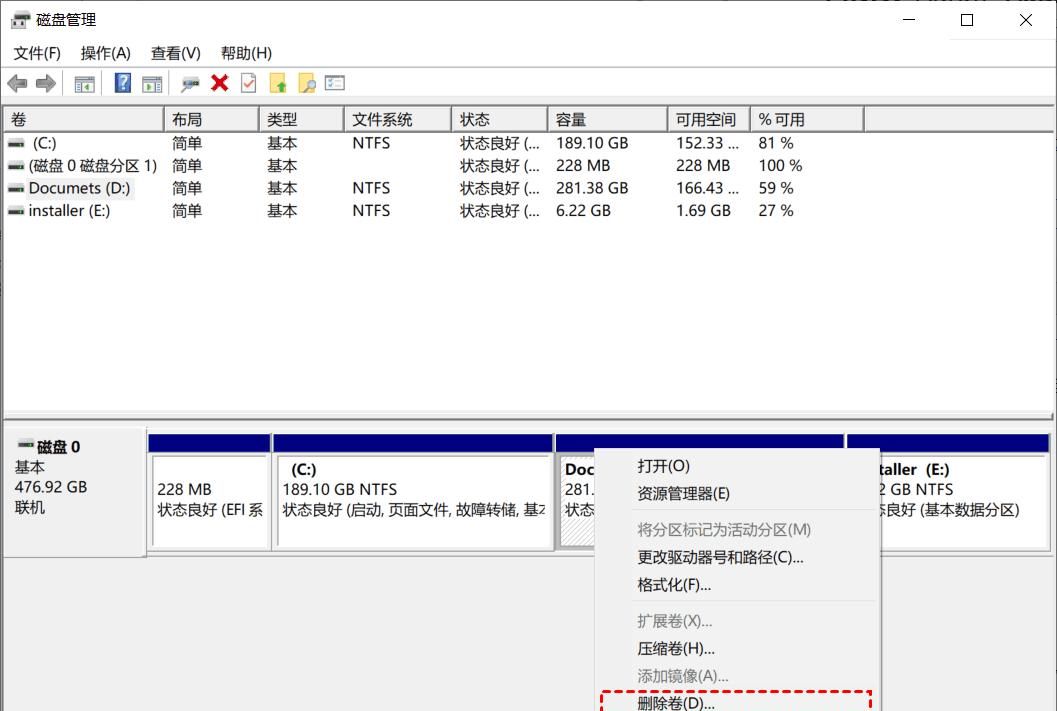Click the back arrow toolbar icon
Screen dimensions: 1057x711
click(17, 84)
